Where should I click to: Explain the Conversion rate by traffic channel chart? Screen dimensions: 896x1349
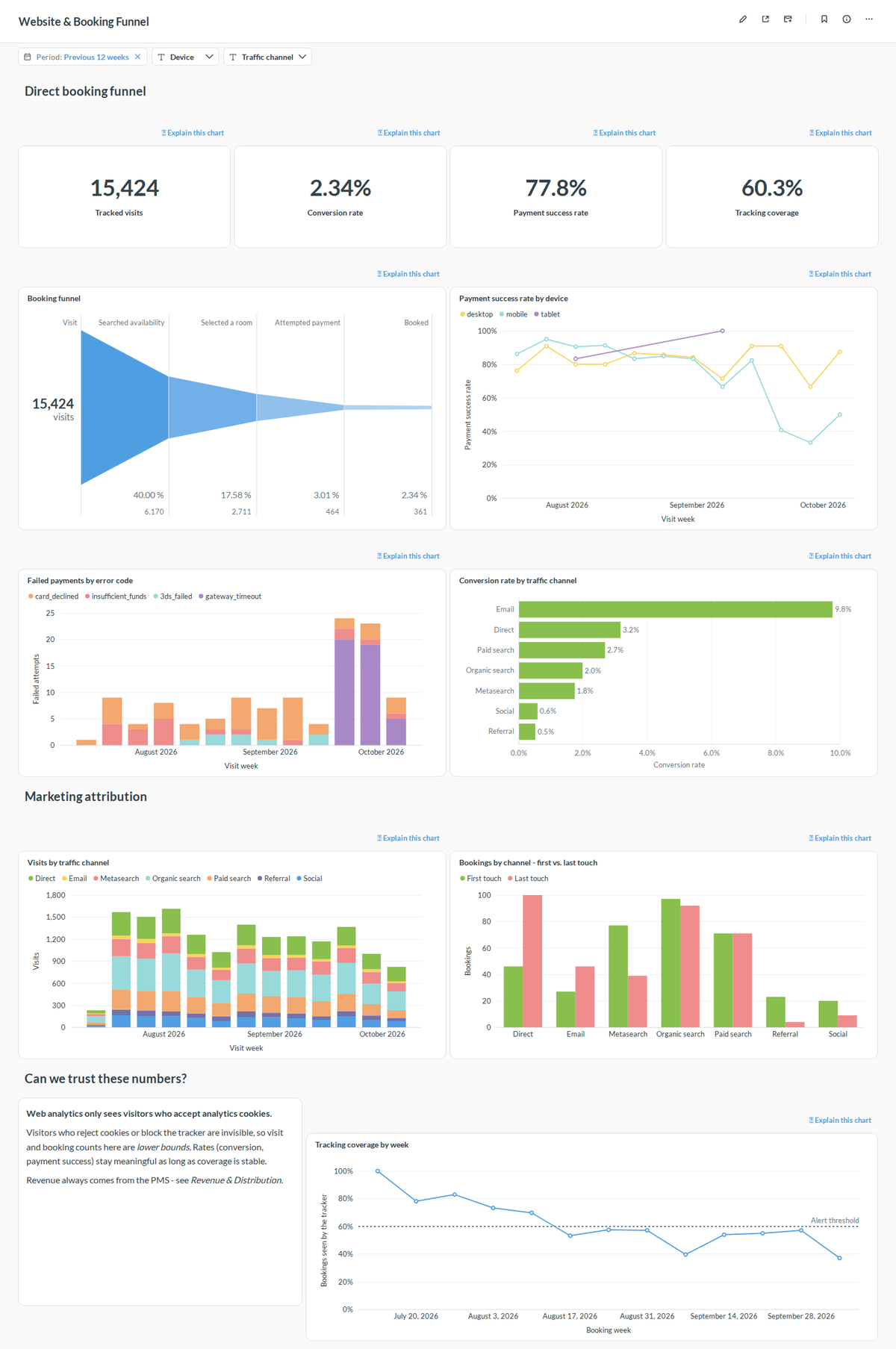coord(839,556)
